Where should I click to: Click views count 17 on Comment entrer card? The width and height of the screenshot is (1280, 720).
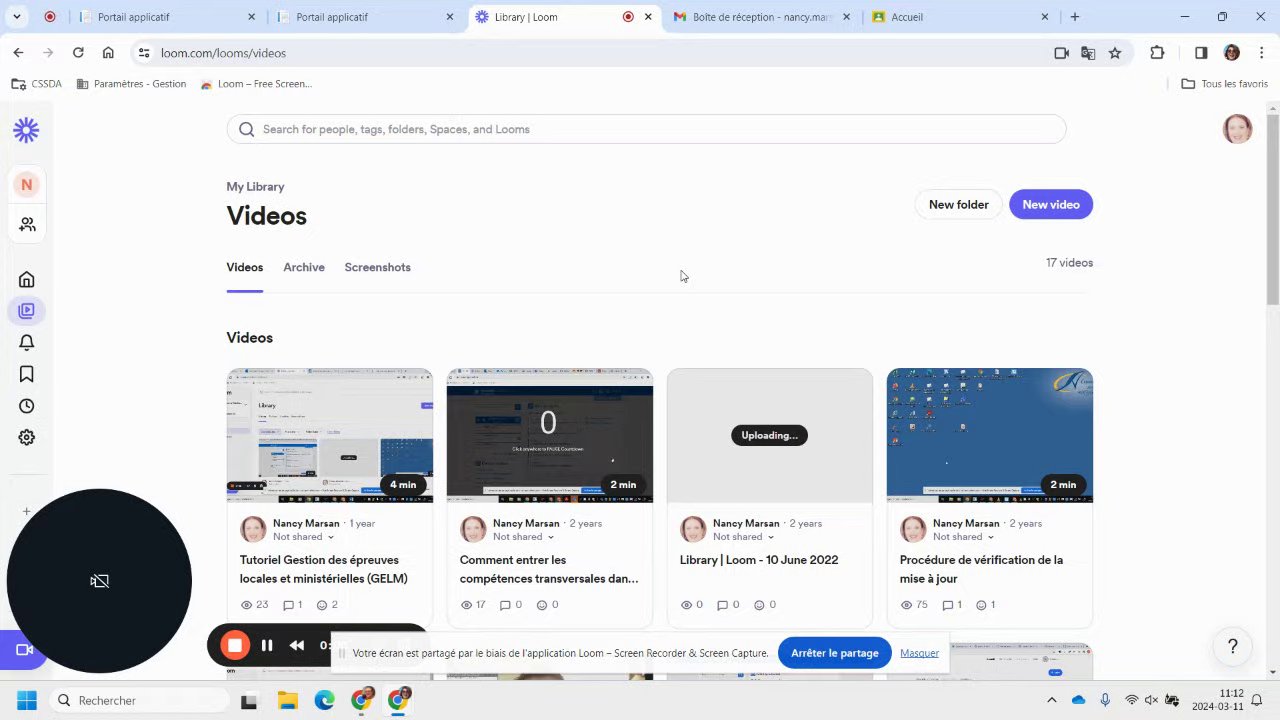(474, 605)
